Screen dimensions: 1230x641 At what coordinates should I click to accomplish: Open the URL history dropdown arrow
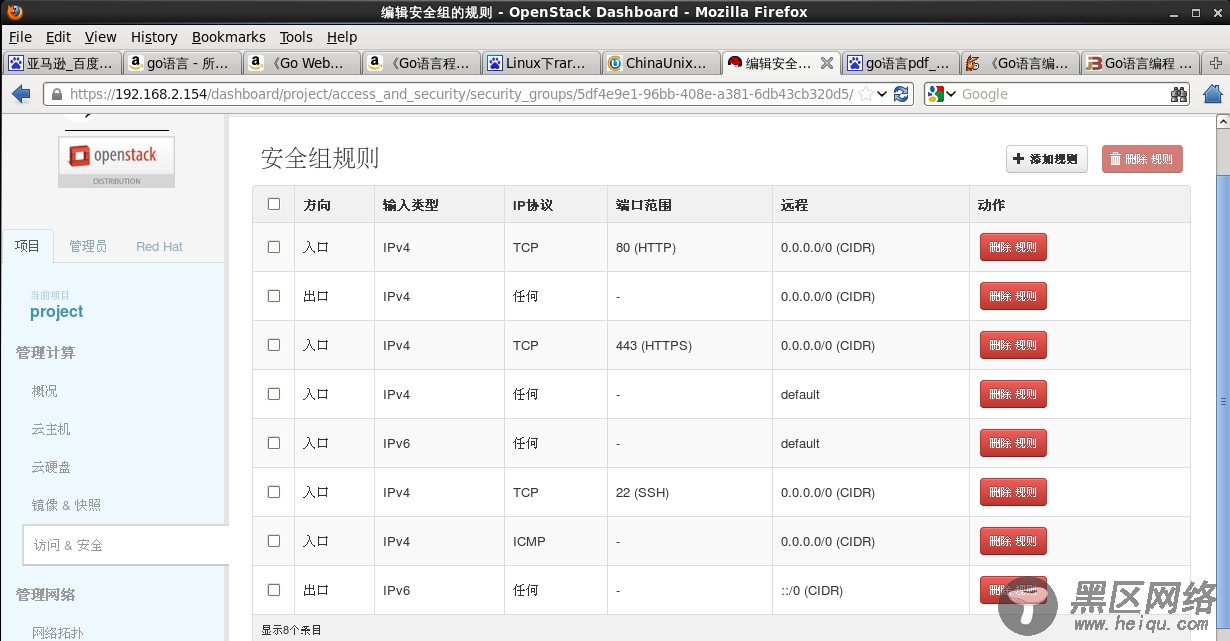click(882, 94)
